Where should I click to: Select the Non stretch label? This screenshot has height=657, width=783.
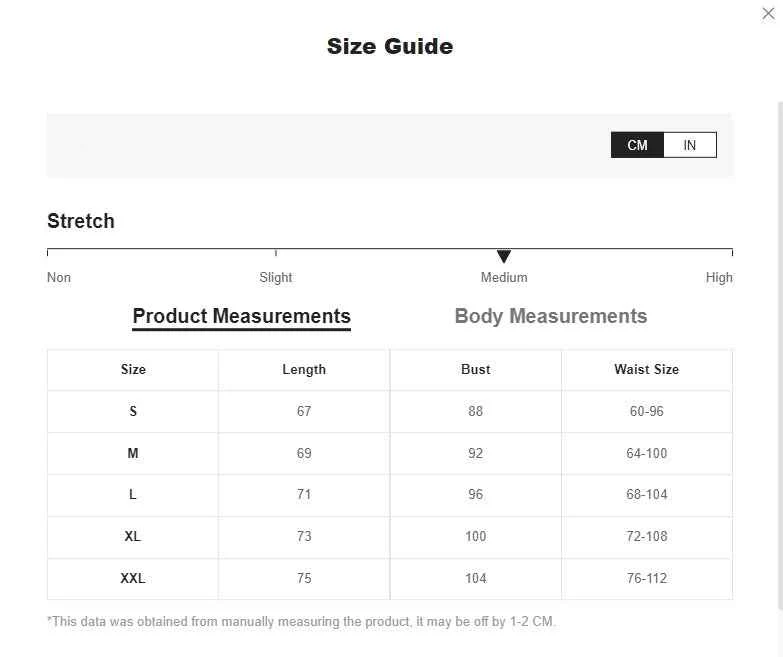pyautogui.click(x=59, y=278)
